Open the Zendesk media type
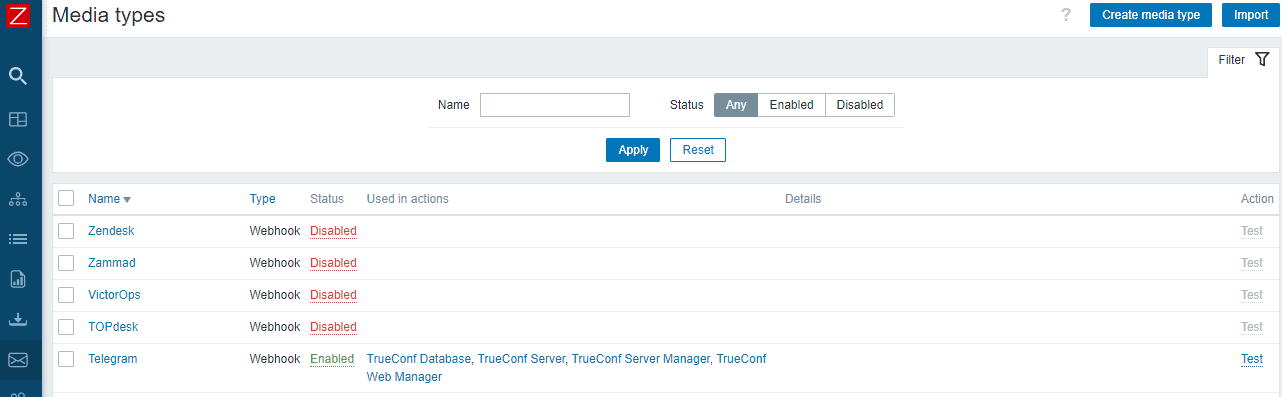The image size is (1282, 397). tap(111, 231)
